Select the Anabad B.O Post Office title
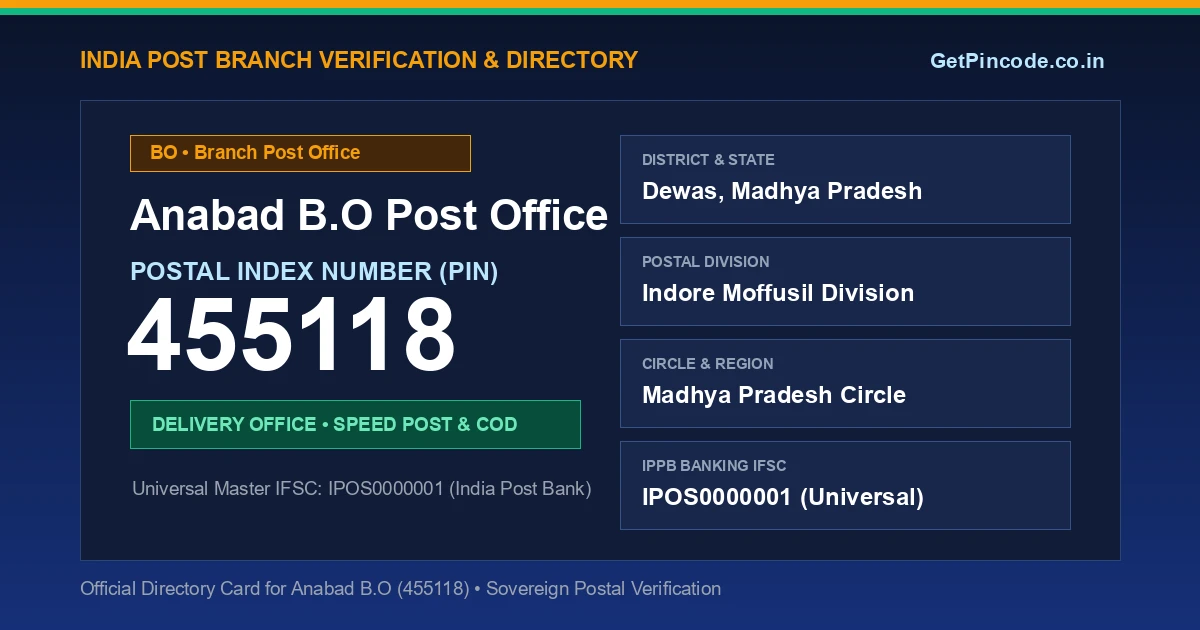 (x=369, y=216)
